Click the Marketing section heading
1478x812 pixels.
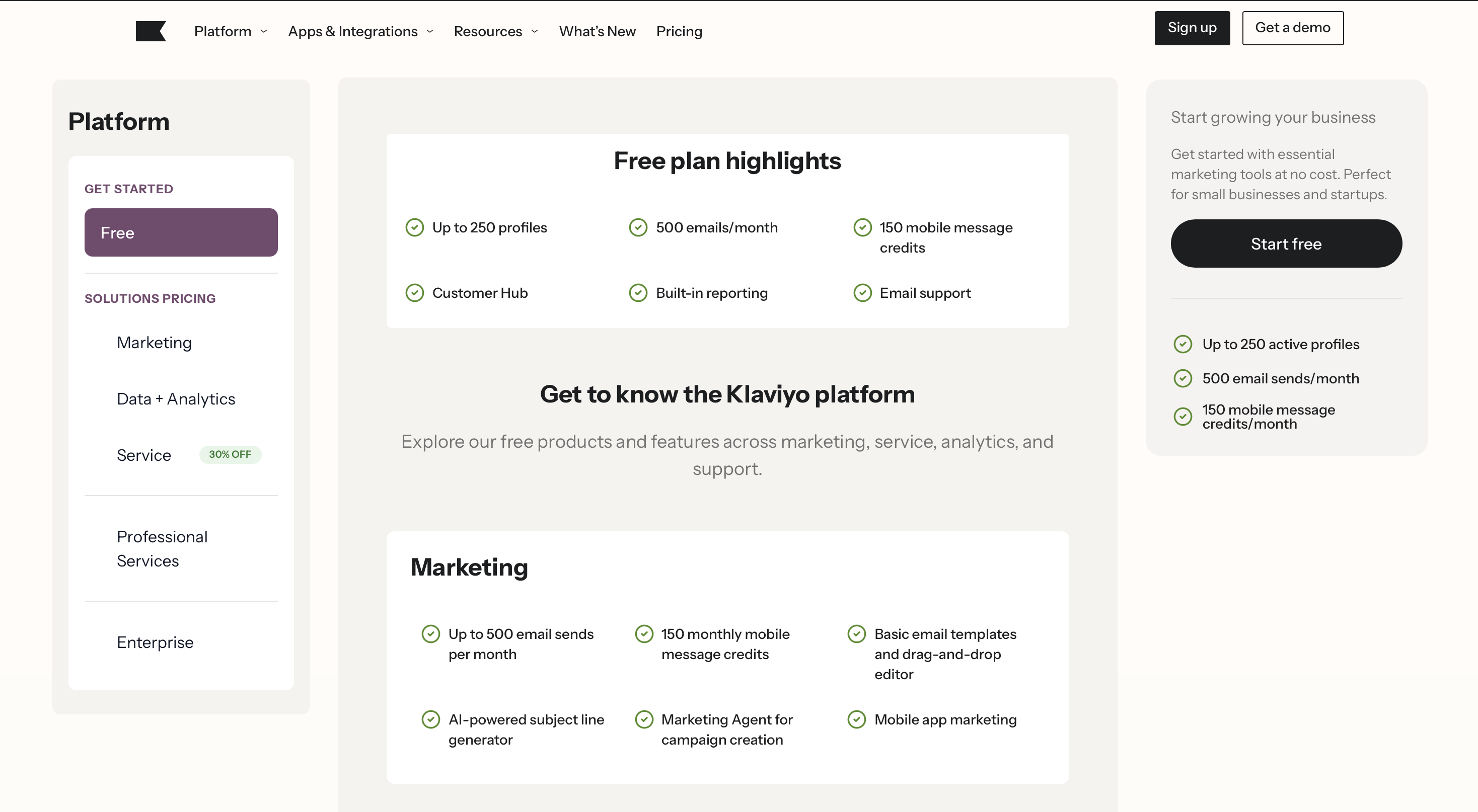pyautogui.click(x=469, y=567)
